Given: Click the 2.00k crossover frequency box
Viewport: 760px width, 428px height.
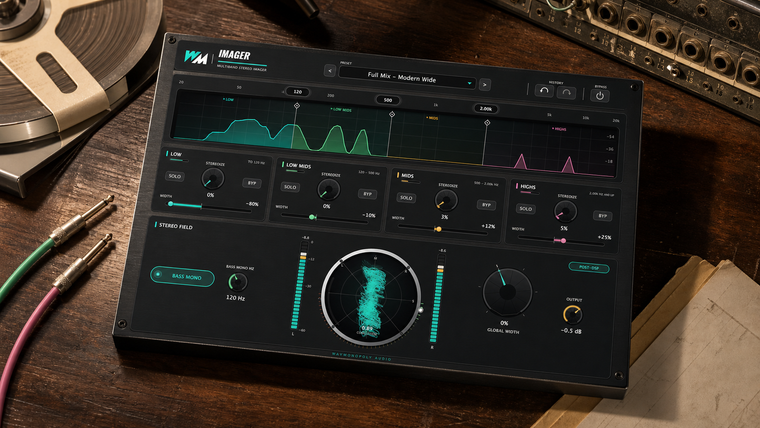Looking at the screenshot, I should tap(486, 109).
